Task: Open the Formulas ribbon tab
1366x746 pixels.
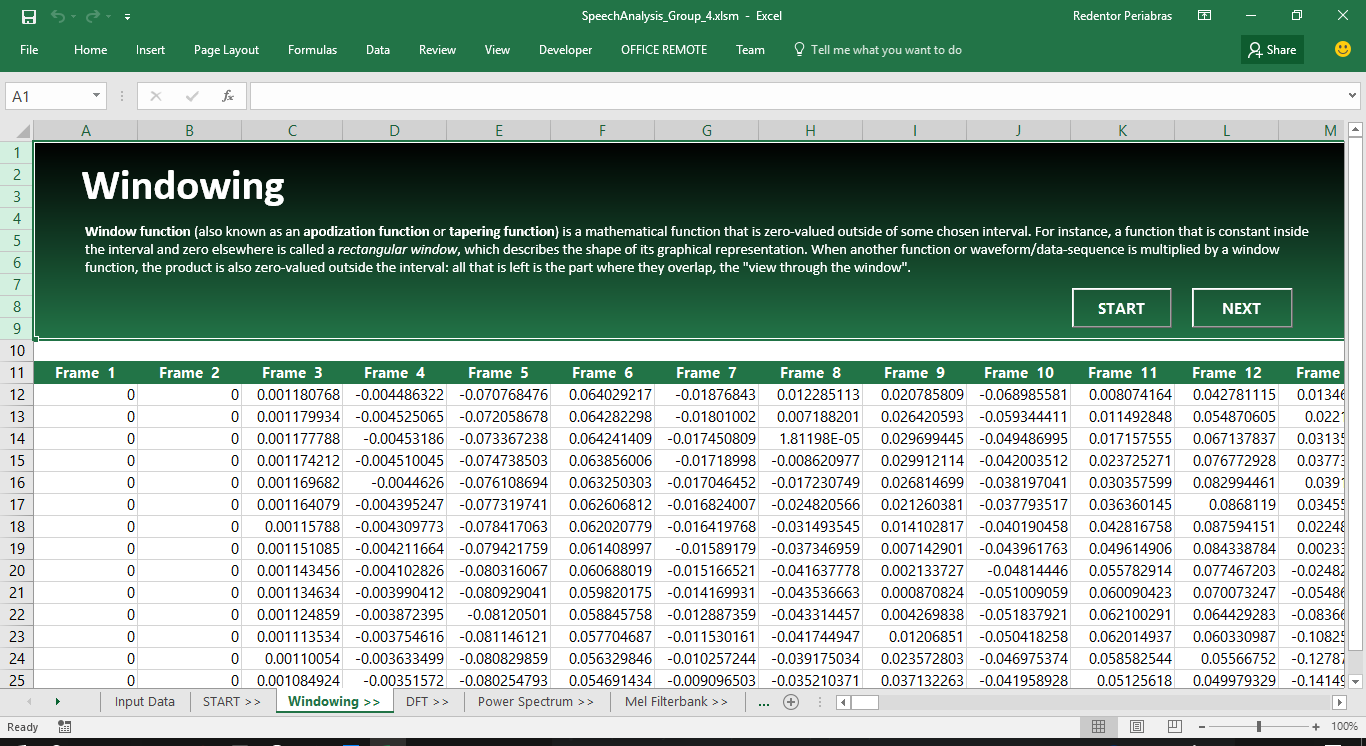Action: tap(312, 50)
